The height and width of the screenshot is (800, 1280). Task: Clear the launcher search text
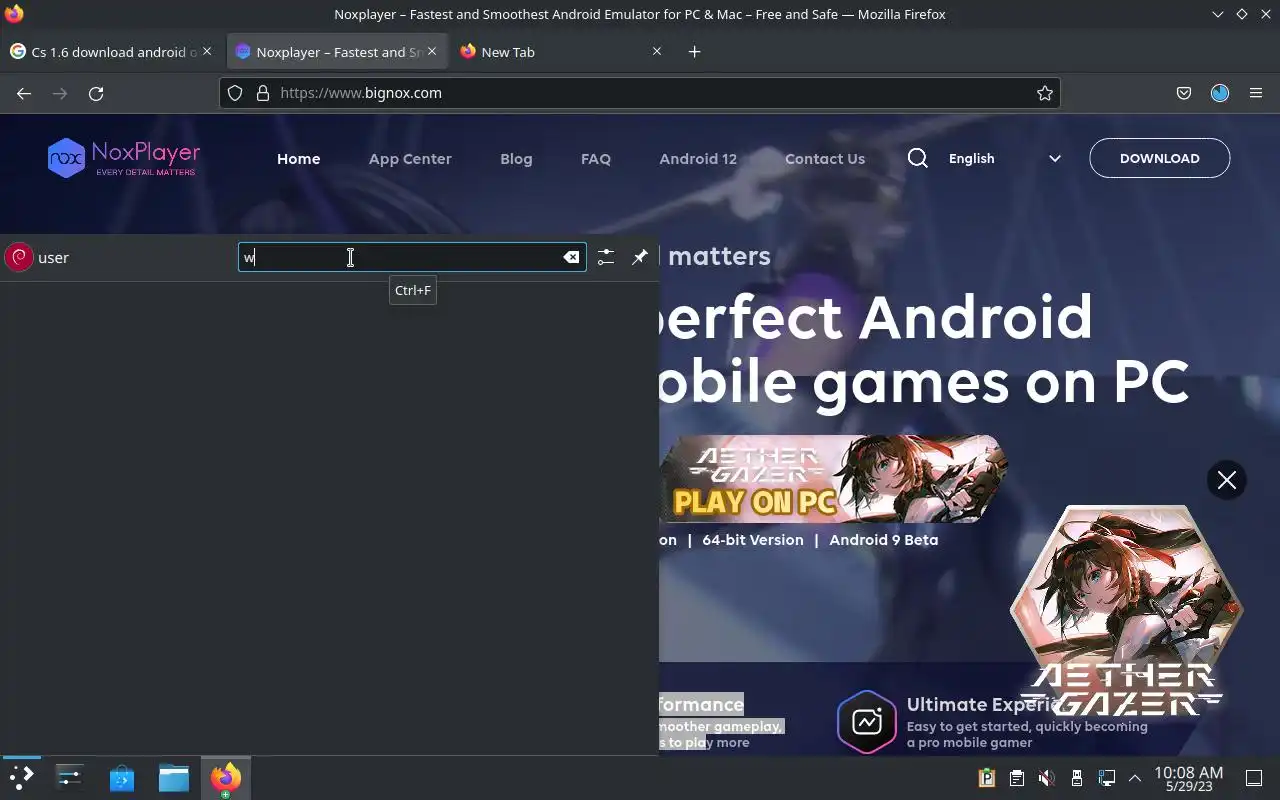click(x=571, y=257)
